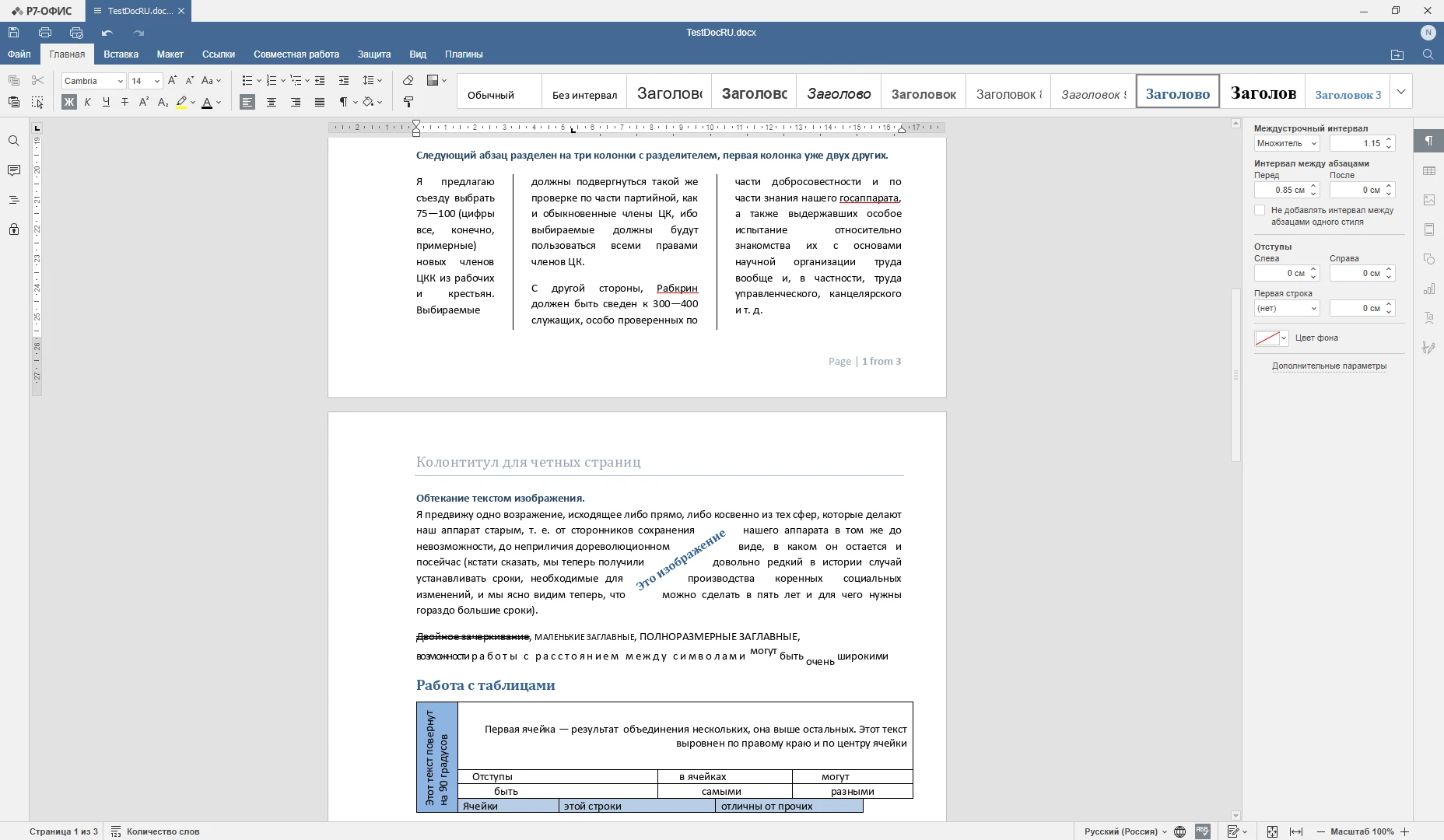Open Header and footer settings icon
The image size is (1444, 840).
coord(1429,229)
